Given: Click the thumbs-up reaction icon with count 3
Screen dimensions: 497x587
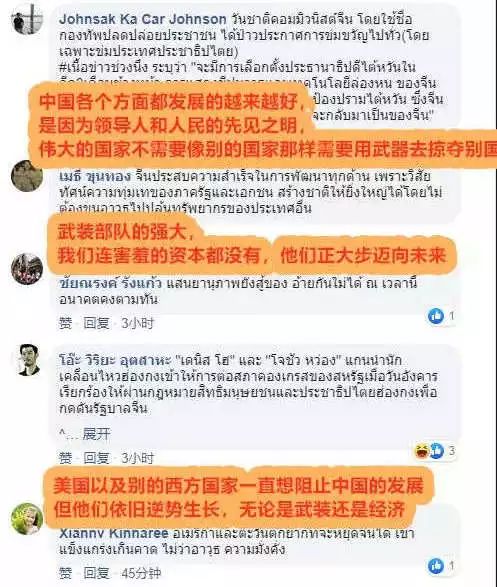Looking at the screenshot, I should pyautogui.click(x=437, y=451).
